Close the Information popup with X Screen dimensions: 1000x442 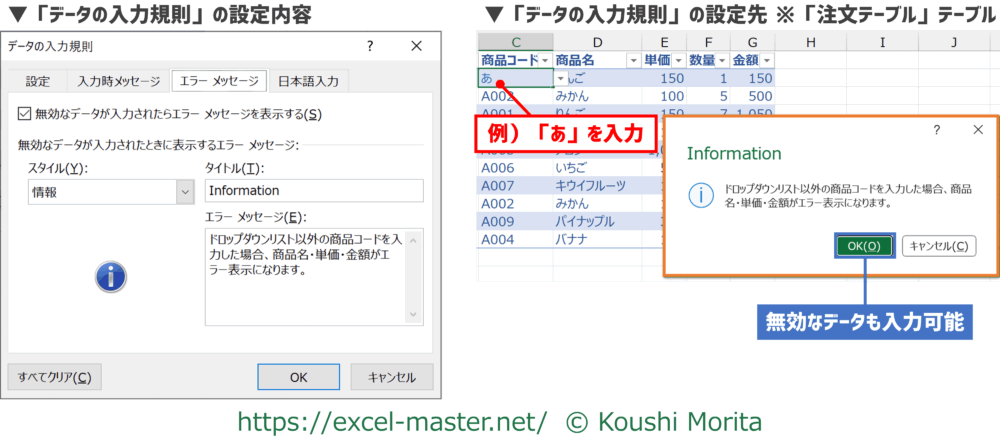point(977,130)
